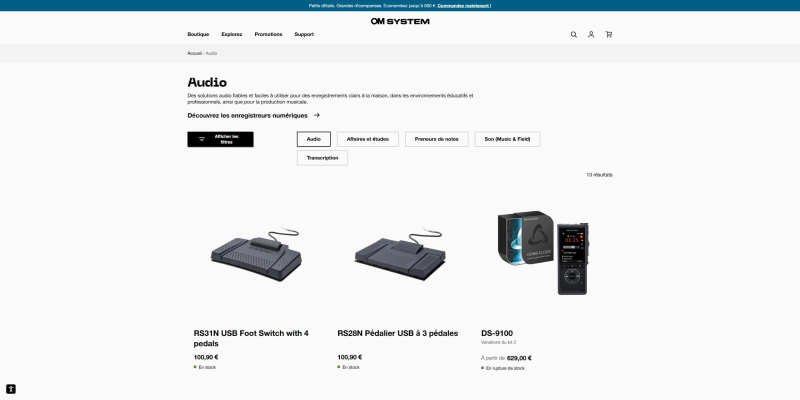The width and height of the screenshot is (800, 400).
Task: Click the OM SYSTEM logo
Action: coord(400,21)
